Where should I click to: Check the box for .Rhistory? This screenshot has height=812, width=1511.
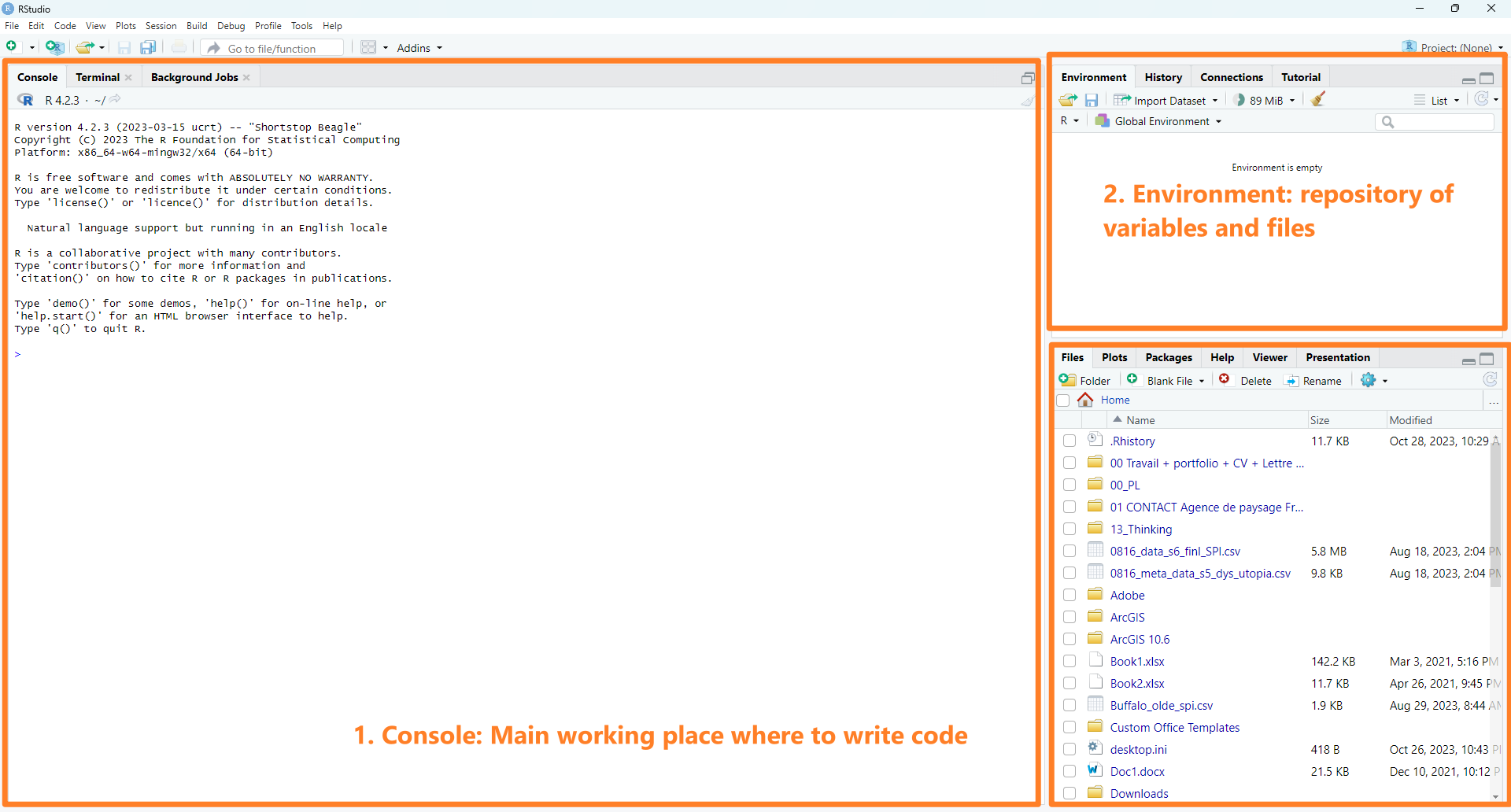(x=1070, y=441)
